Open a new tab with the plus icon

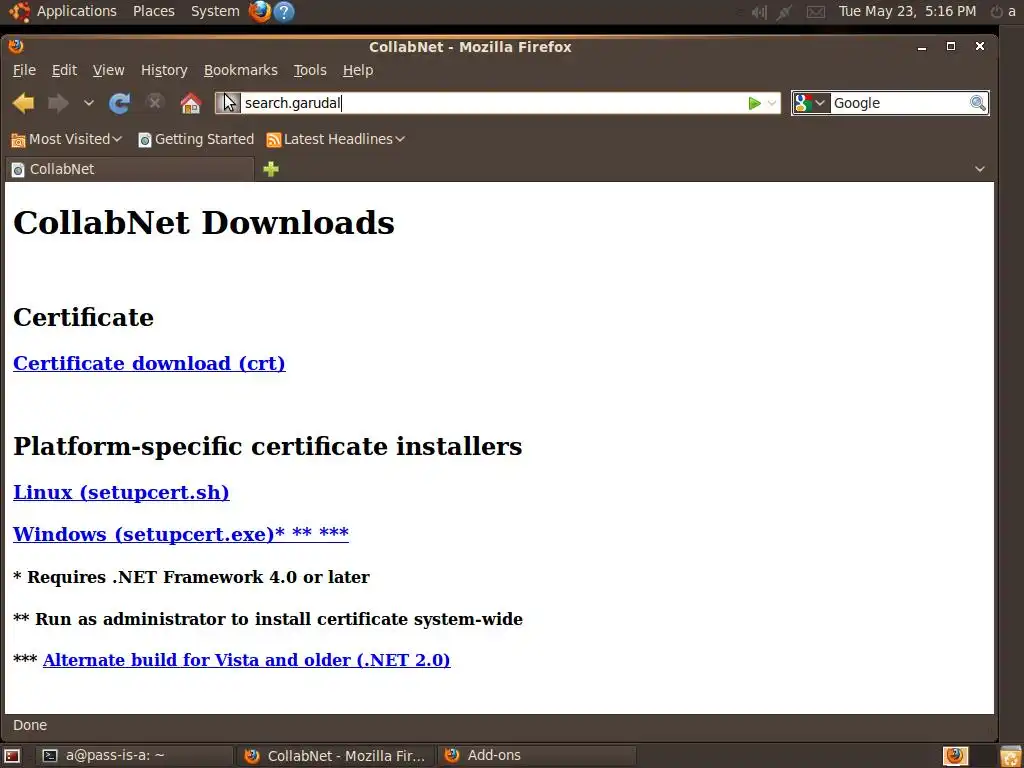(x=271, y=169)
